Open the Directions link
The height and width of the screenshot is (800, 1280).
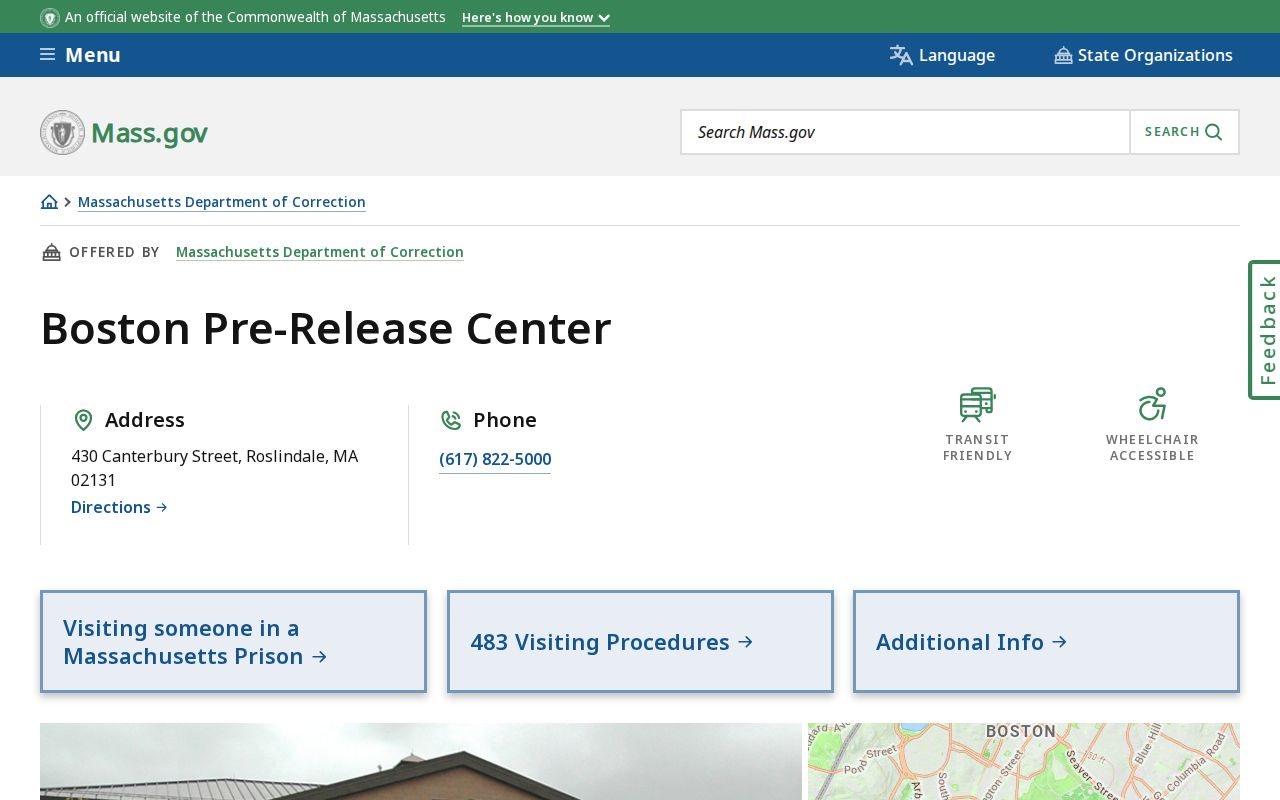[x=119, y=507]
